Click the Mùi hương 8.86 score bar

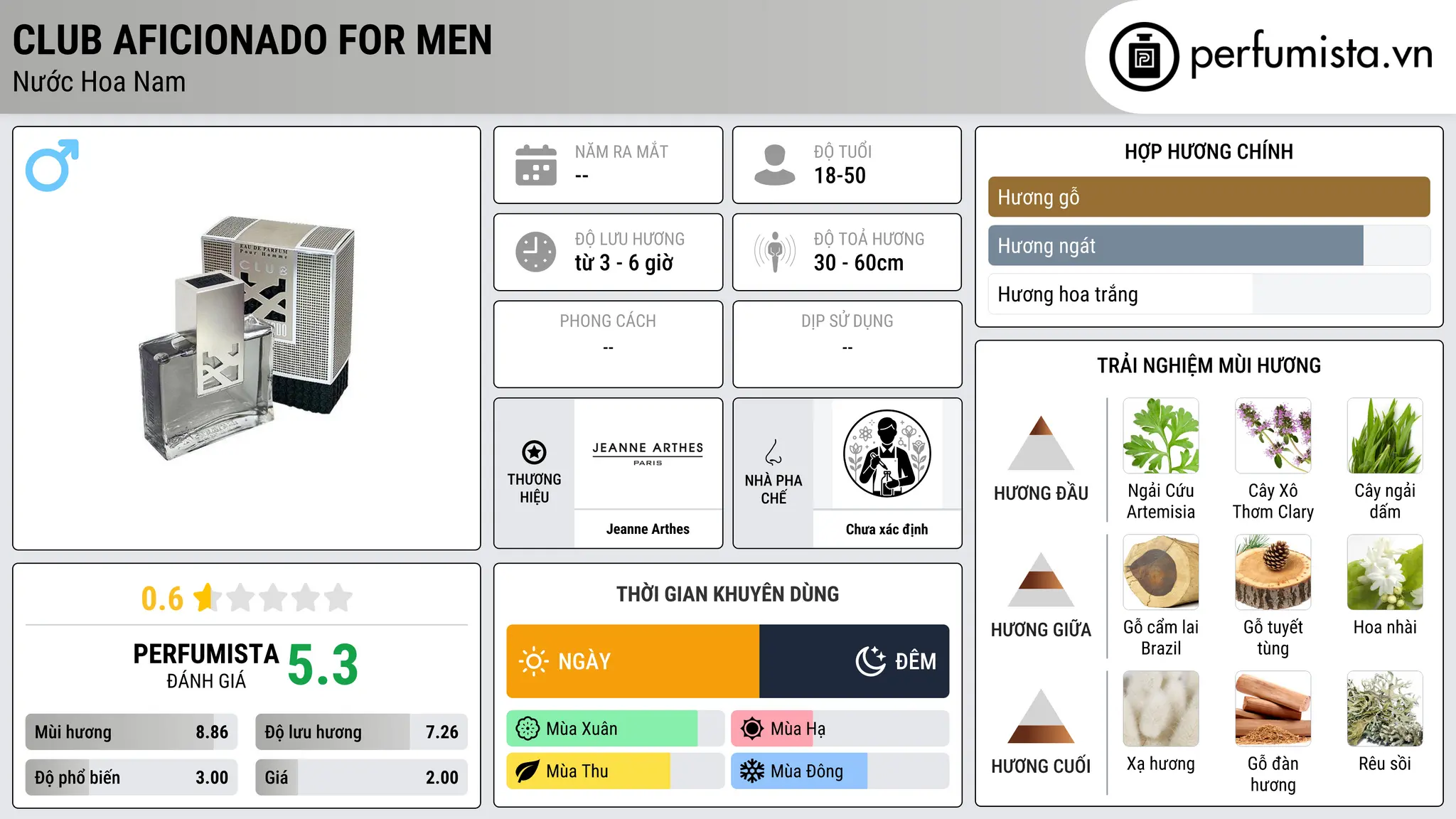(x=132, y=732)
